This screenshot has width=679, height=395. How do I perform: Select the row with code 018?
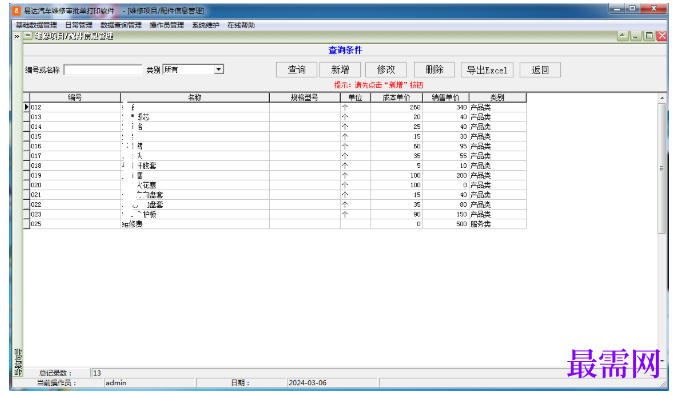coord(275,165)
